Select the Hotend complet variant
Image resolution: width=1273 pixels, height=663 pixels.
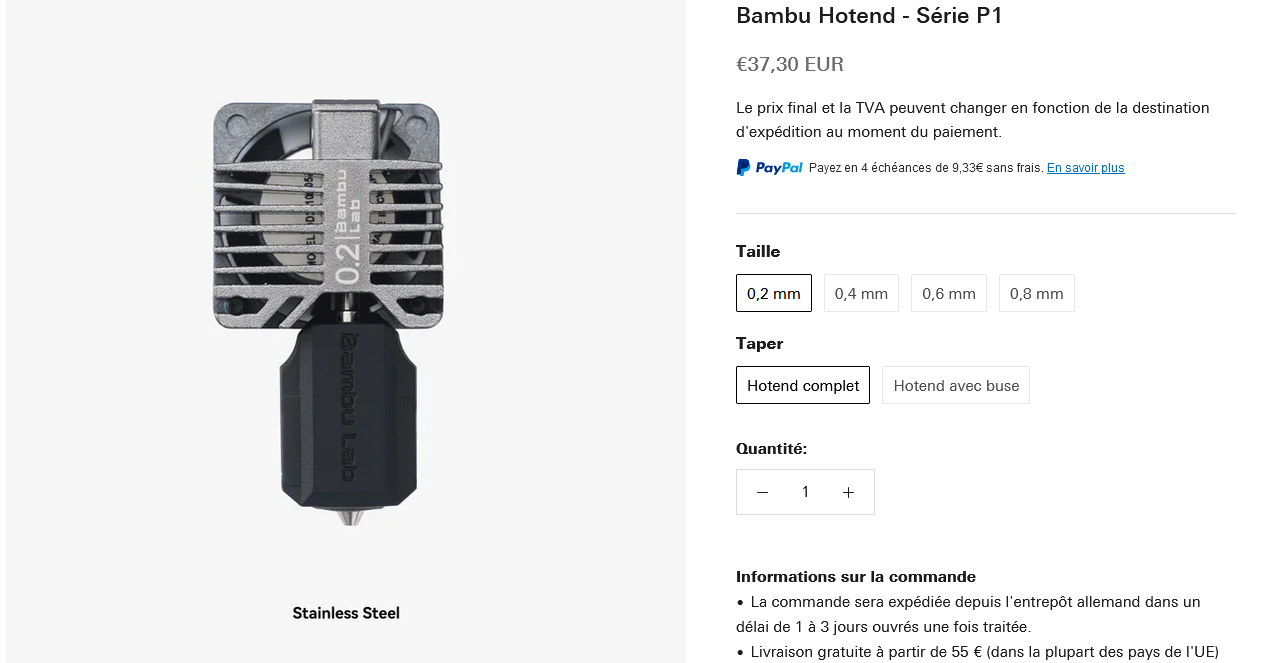(803, 385)
